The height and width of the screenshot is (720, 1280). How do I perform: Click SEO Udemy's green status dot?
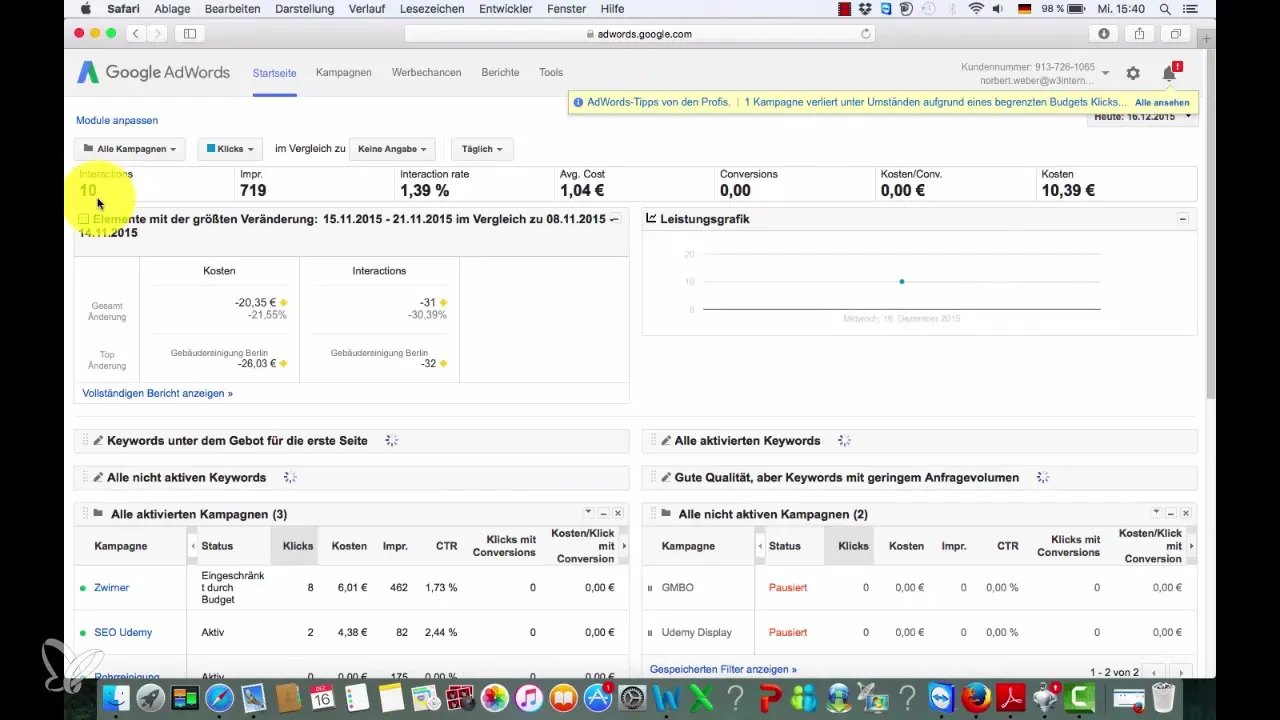coord(83,633)
